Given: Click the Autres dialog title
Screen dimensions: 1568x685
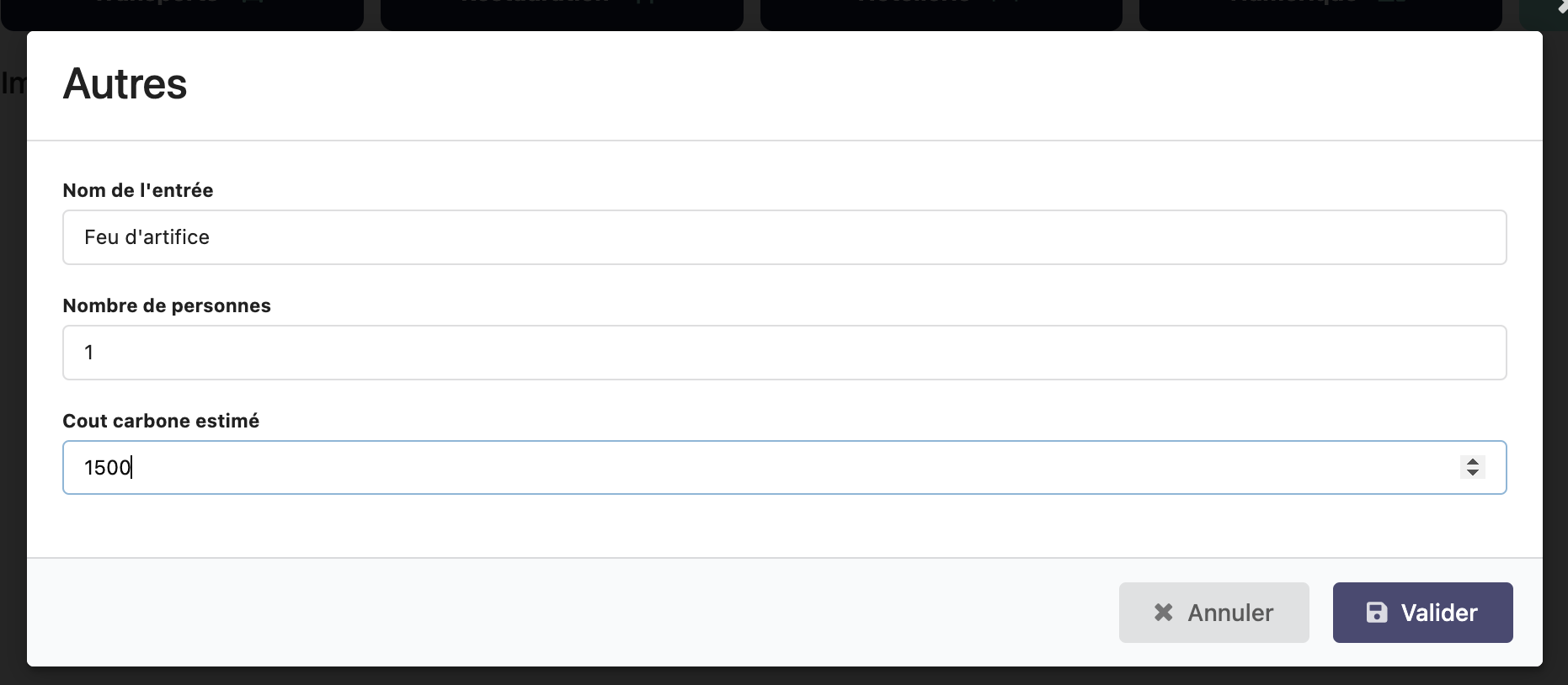Looking at the screenshot, I should coord(125,84).
